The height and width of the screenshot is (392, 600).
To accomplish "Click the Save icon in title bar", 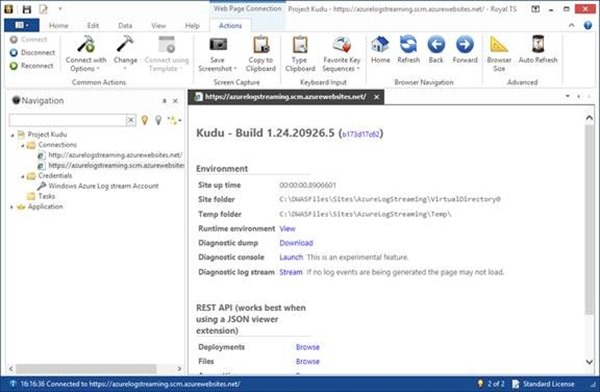I will pos(26,9).
